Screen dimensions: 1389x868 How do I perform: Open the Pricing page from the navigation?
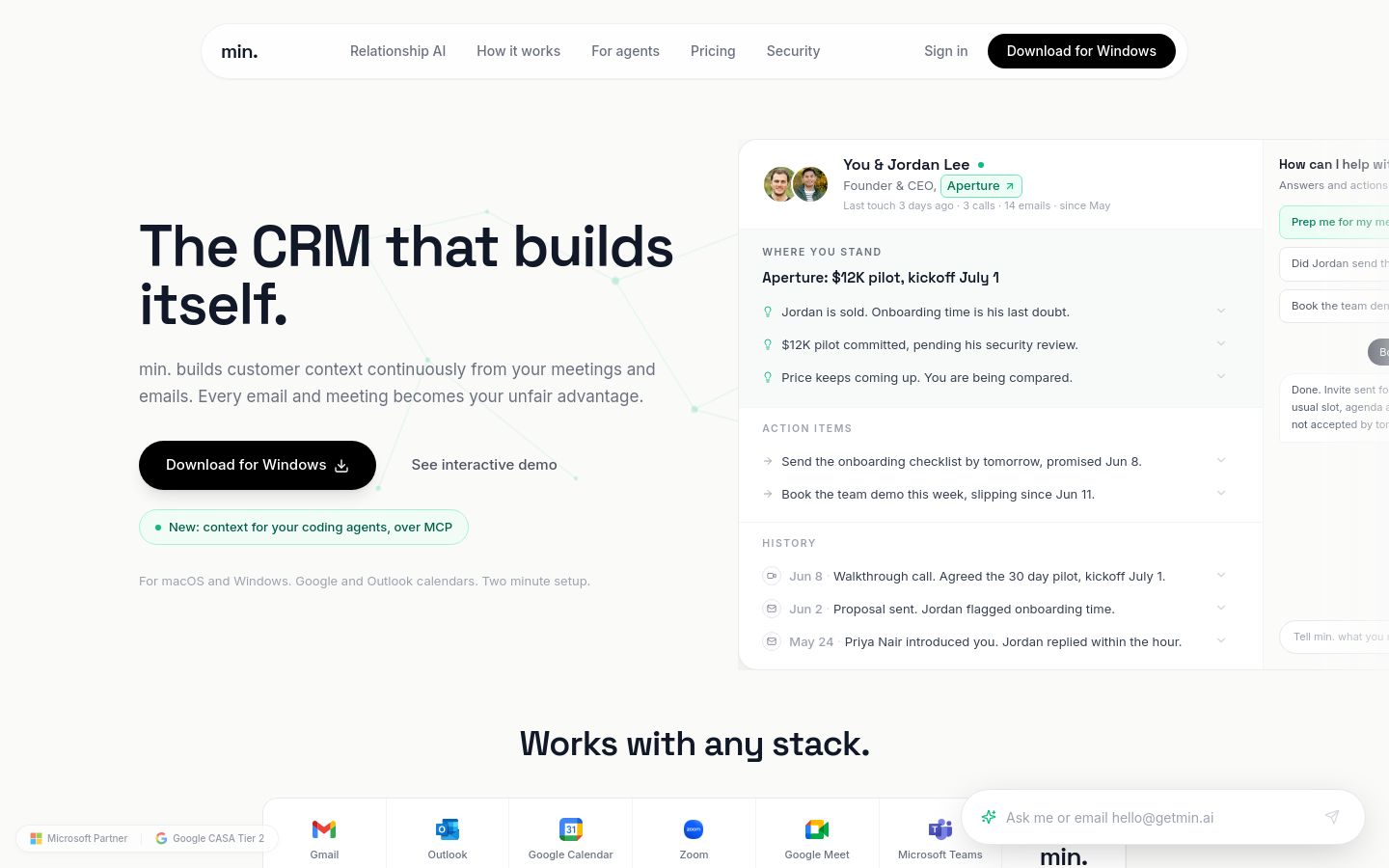tap(713, 51)
